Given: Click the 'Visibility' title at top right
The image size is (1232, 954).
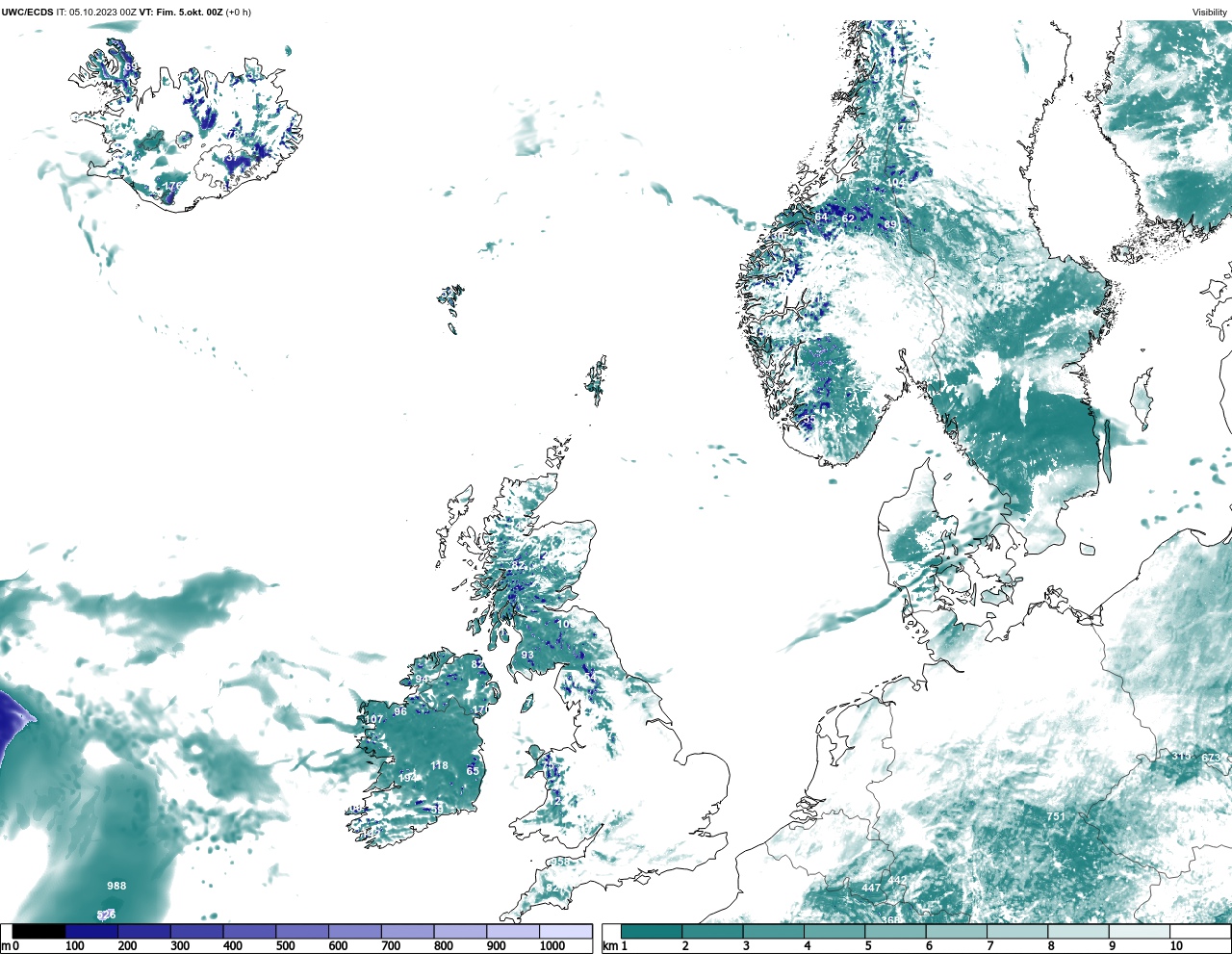Looking at the screenshot, I should coord(1210,13).
